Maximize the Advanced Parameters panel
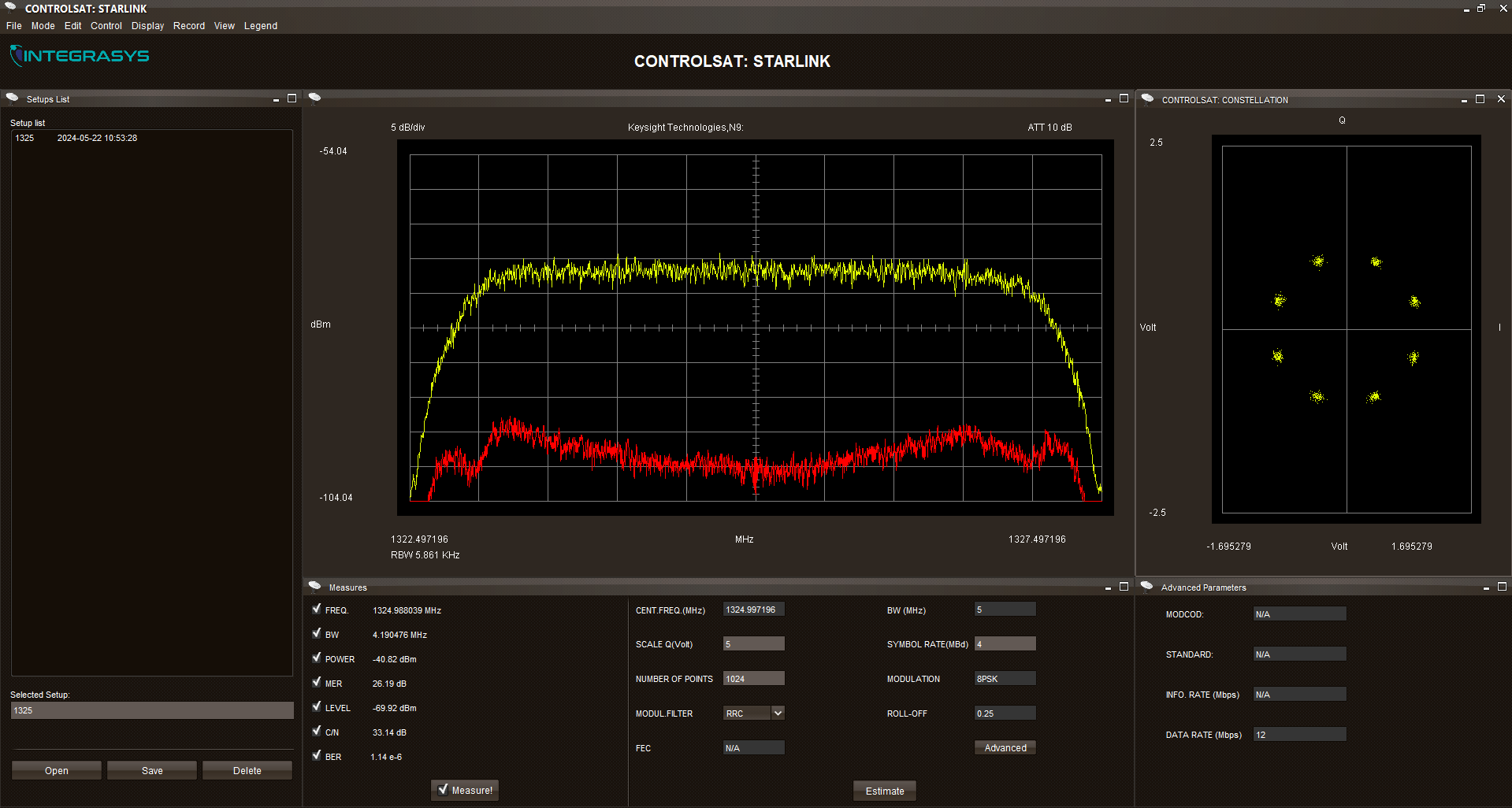 [x=1502, y=587]
